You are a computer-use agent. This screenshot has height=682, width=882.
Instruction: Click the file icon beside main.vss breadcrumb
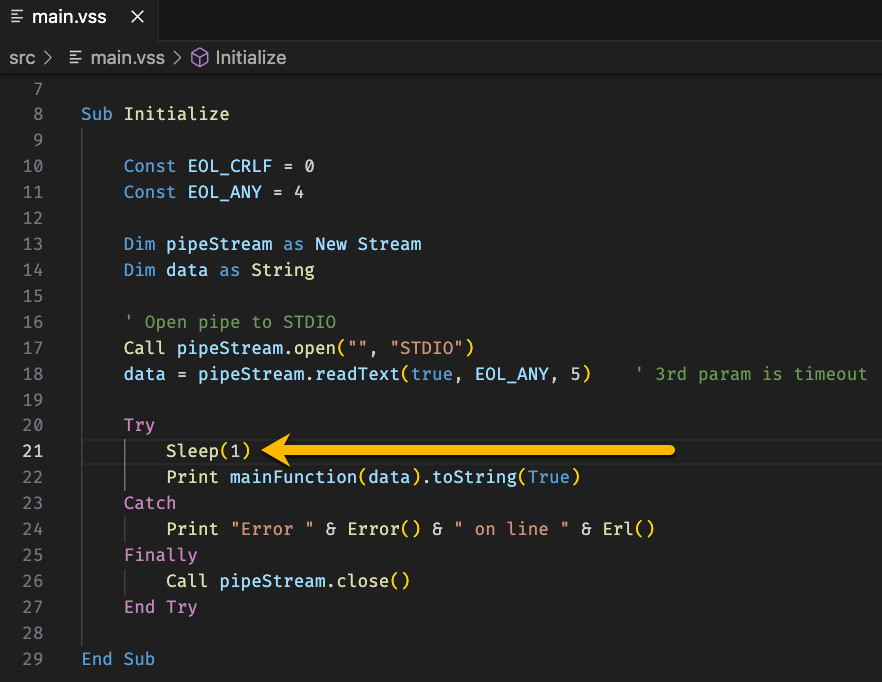point(75,58)
